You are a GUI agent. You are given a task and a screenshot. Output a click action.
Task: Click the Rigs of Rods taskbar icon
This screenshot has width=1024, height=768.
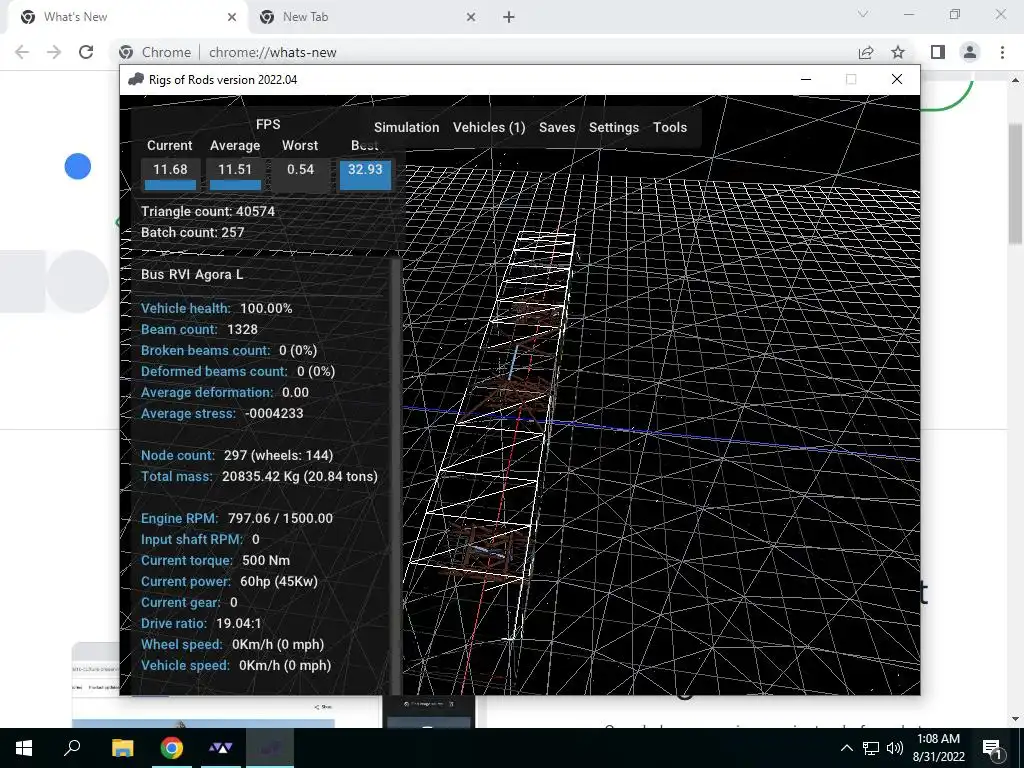coord(270,748)
